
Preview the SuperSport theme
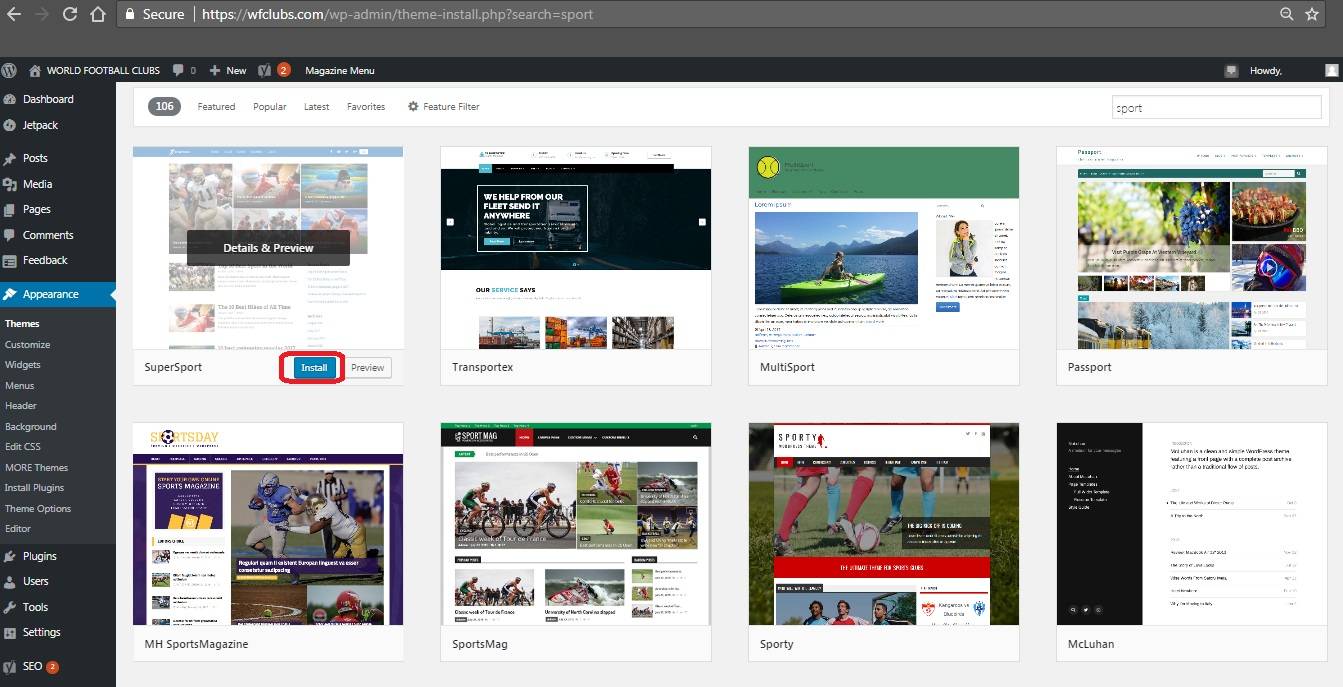pyautogui.click(x=367, y=368)
